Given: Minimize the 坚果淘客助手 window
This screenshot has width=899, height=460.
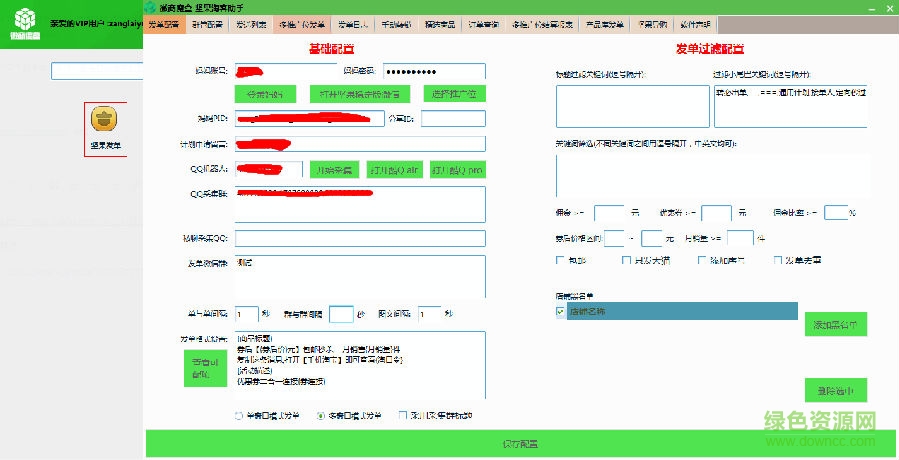Looking at the screenshot, I should (x=871, y=7).
